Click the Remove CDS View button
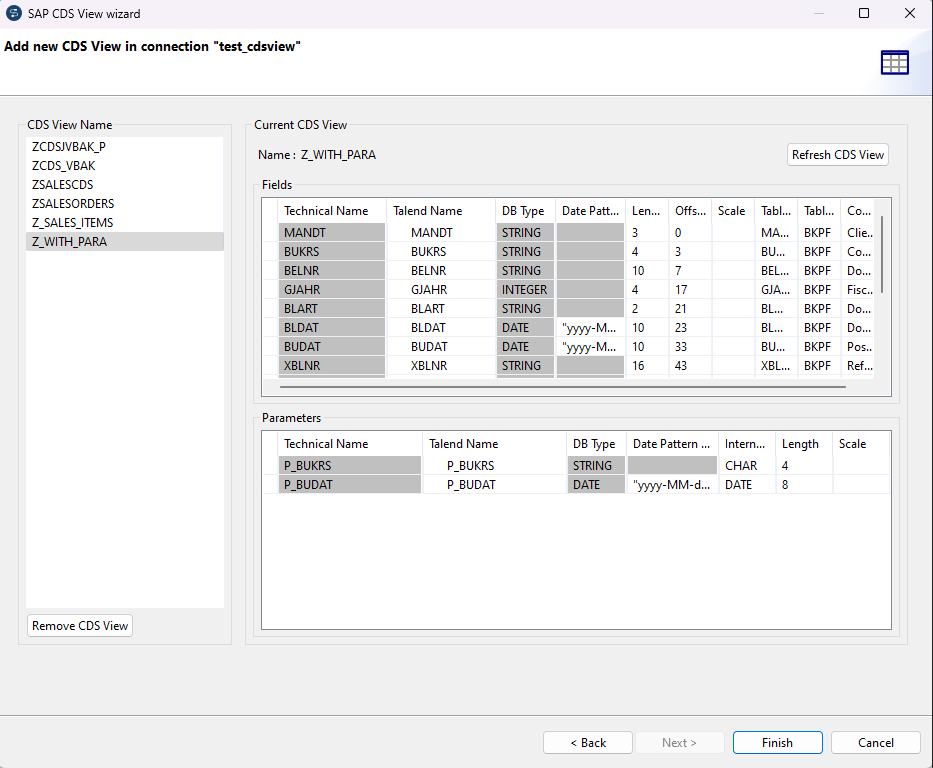The width and height of the screenshot is (933, 768). pyautogui.click(x=79, y=625)
